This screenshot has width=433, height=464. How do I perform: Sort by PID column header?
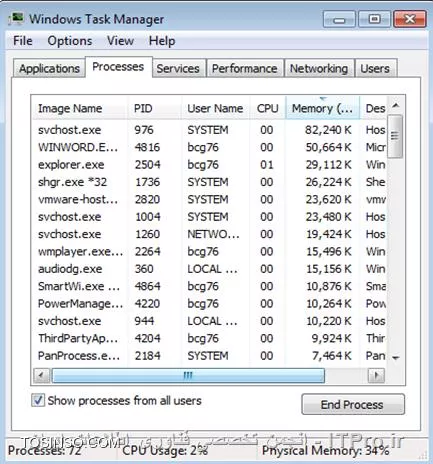click(x=155, y=108)
